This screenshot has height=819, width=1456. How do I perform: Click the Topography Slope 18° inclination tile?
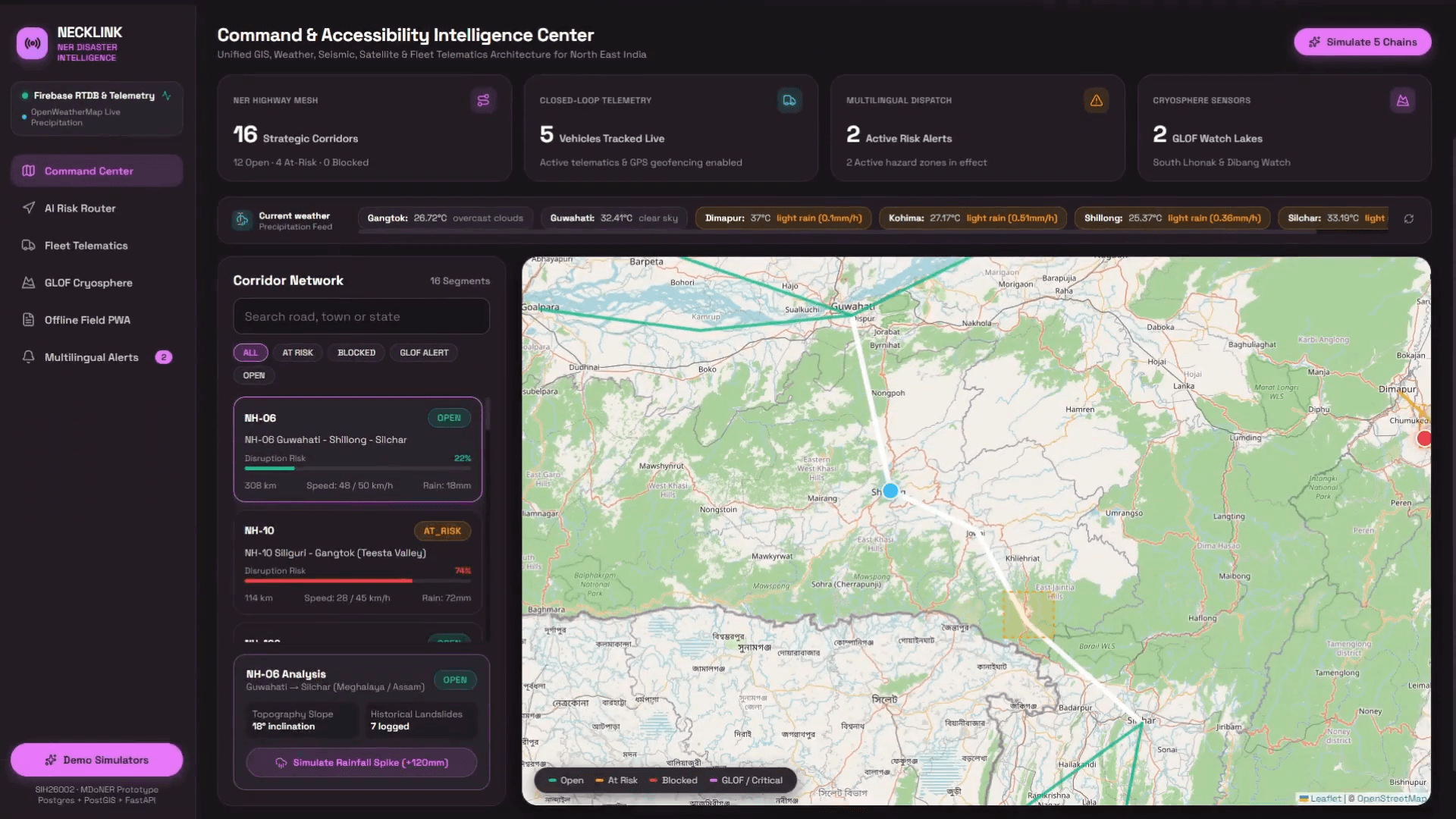[x=303, y=720]
